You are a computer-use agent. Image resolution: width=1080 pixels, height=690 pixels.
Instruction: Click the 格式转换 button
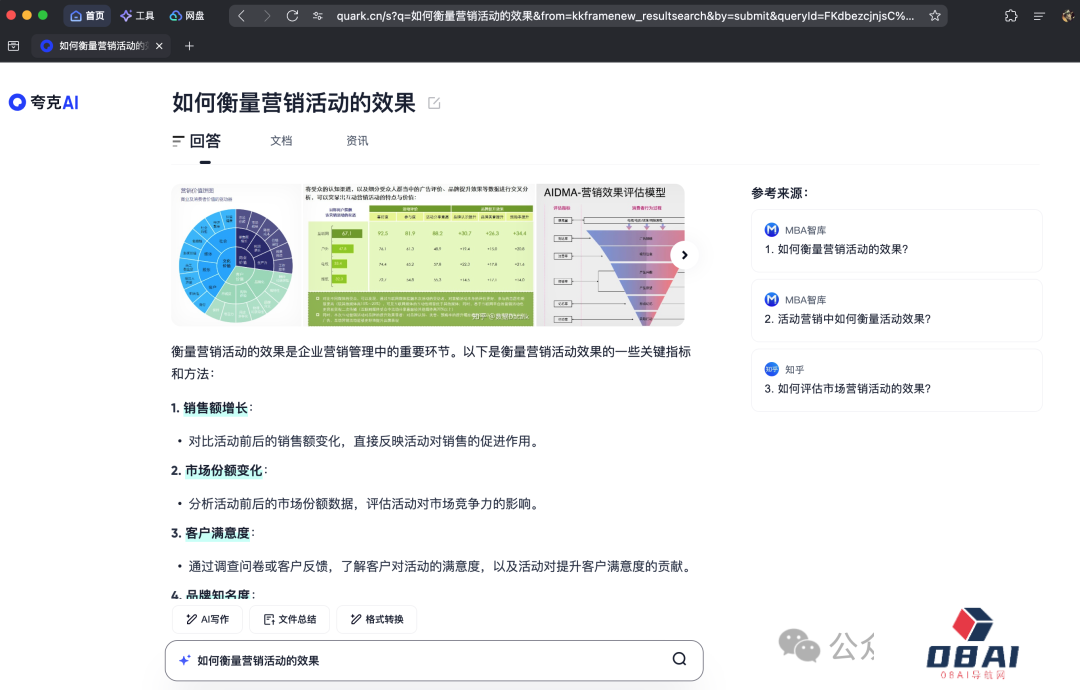point(376,619)
